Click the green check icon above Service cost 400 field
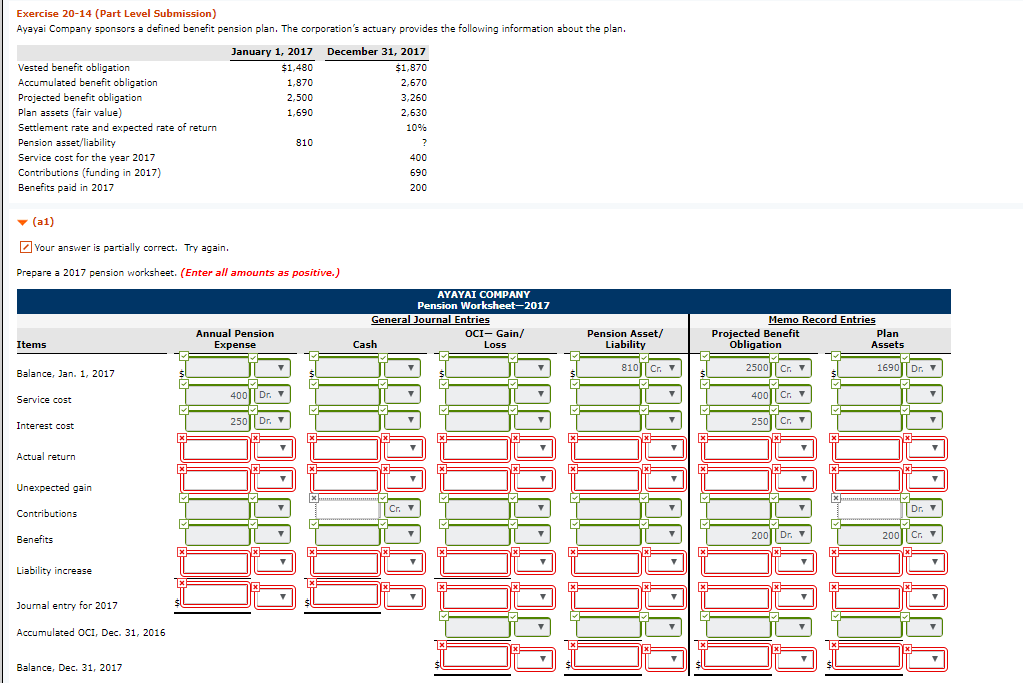The image size is (1023, 683). pyautogui.click(x=184, y=382)
